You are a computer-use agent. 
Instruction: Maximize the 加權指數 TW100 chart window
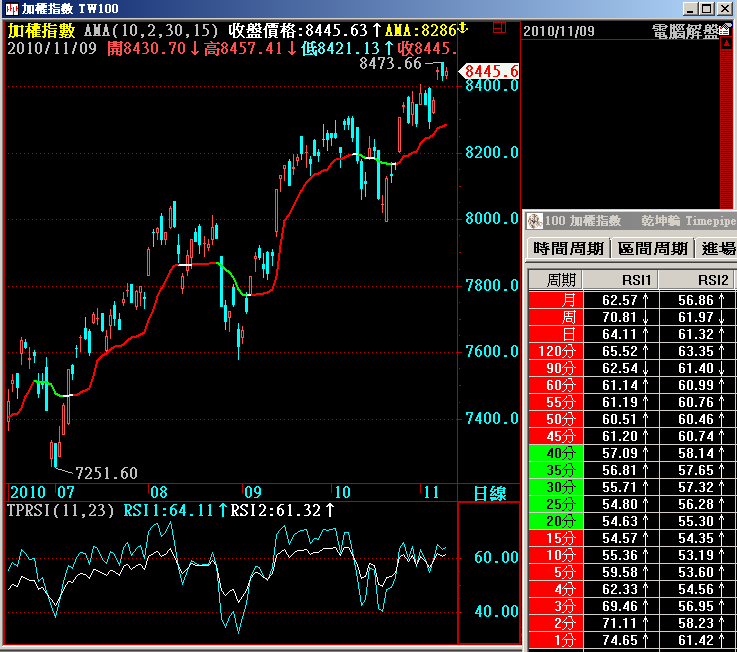click(x=707, y=9)
